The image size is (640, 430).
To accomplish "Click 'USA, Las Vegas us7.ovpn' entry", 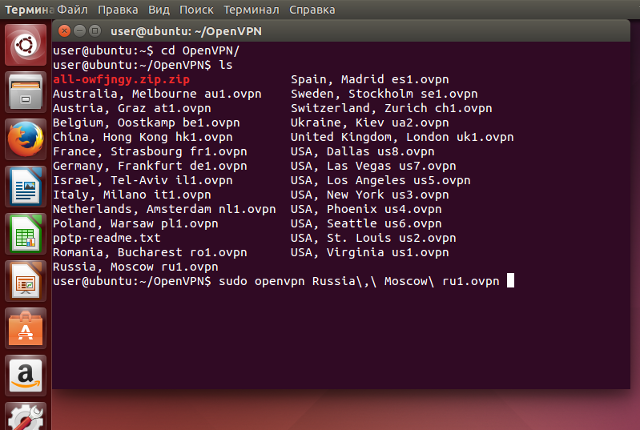I will point(373,166).
